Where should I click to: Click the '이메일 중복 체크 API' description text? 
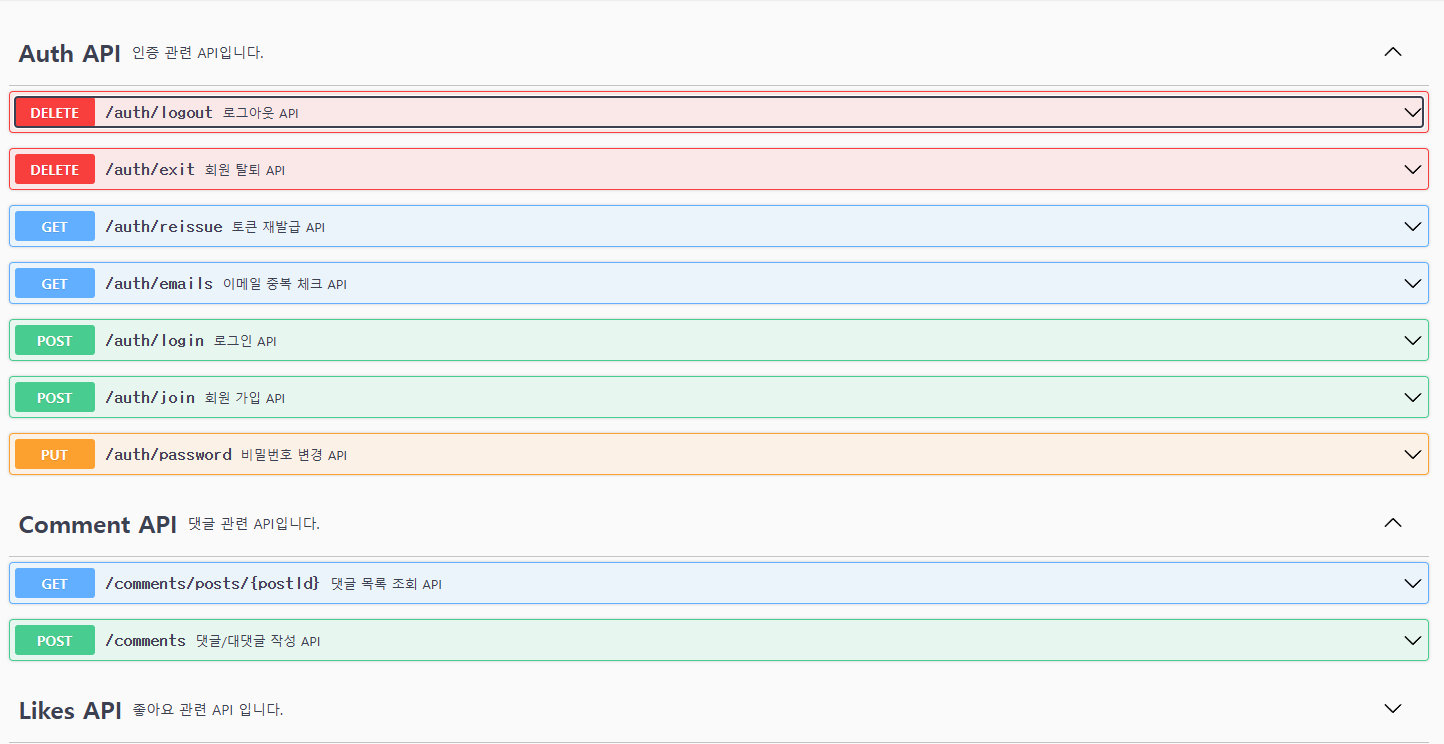[x=285, y=285]
